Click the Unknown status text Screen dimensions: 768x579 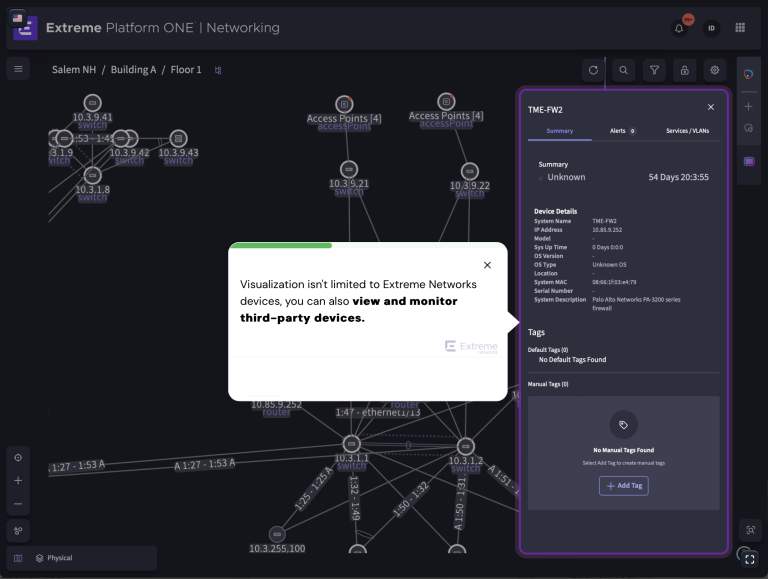pos(566,177)
